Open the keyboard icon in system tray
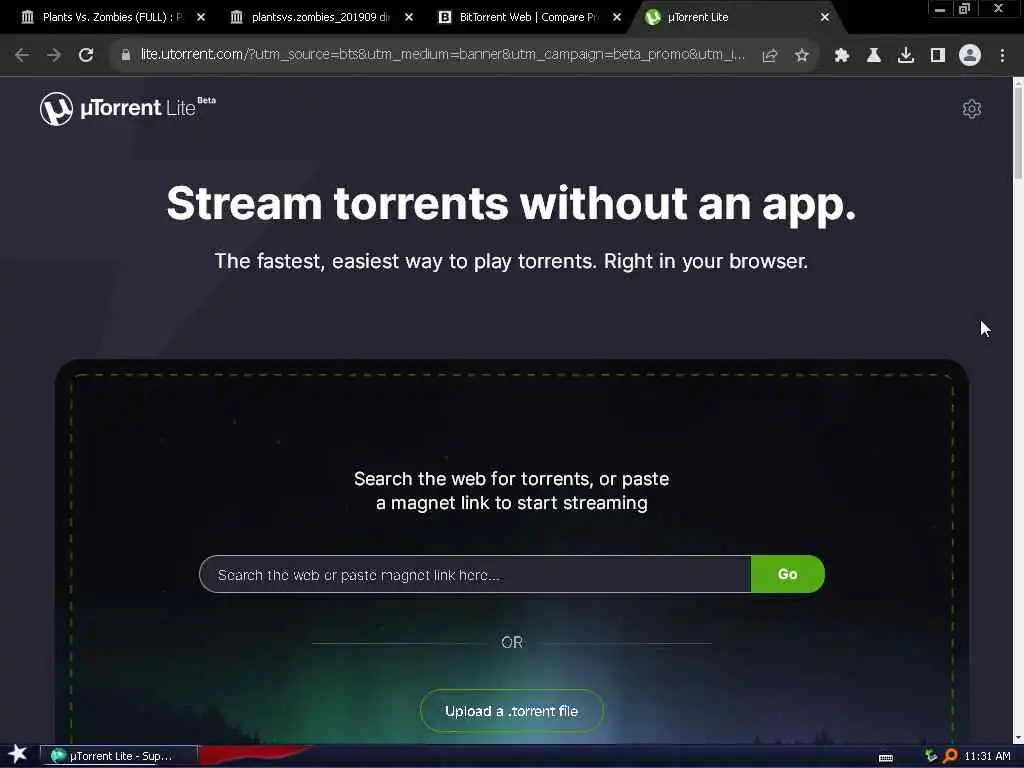Viewport: 1024px width, 768px height. click(886, 757)
